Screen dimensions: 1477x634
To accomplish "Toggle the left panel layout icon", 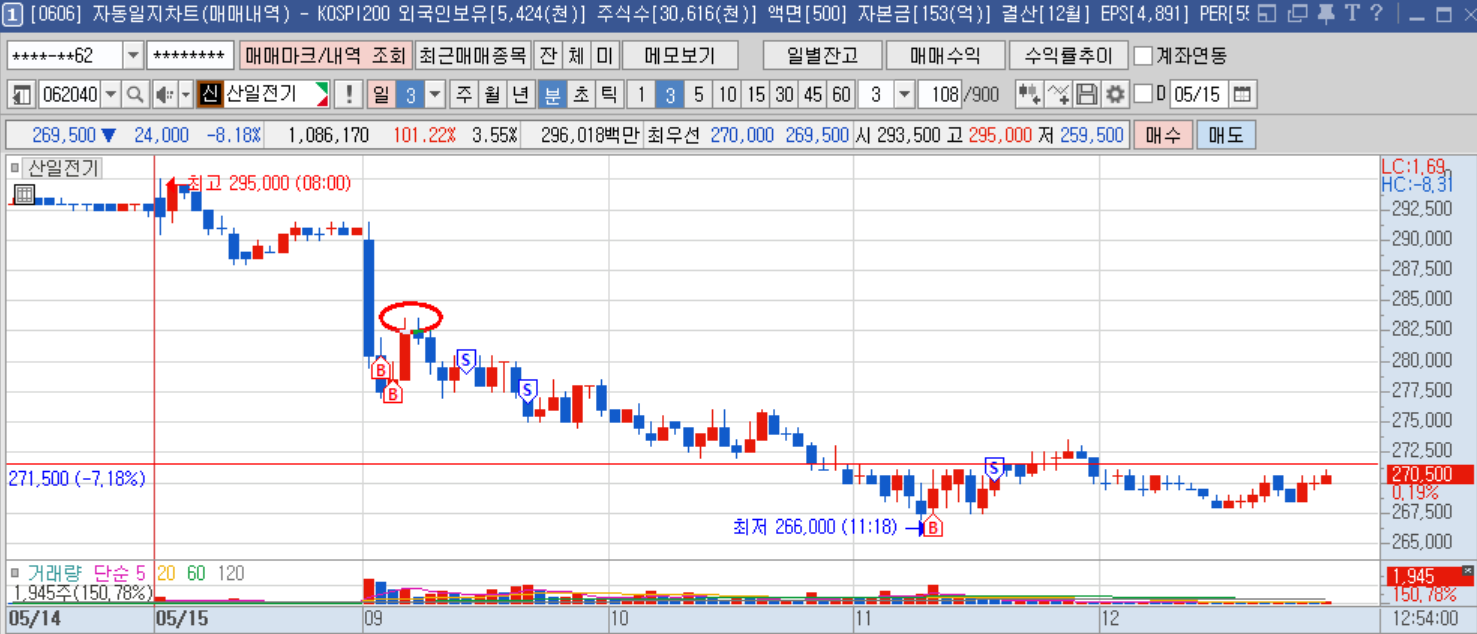I will click(x=21, y=95).
